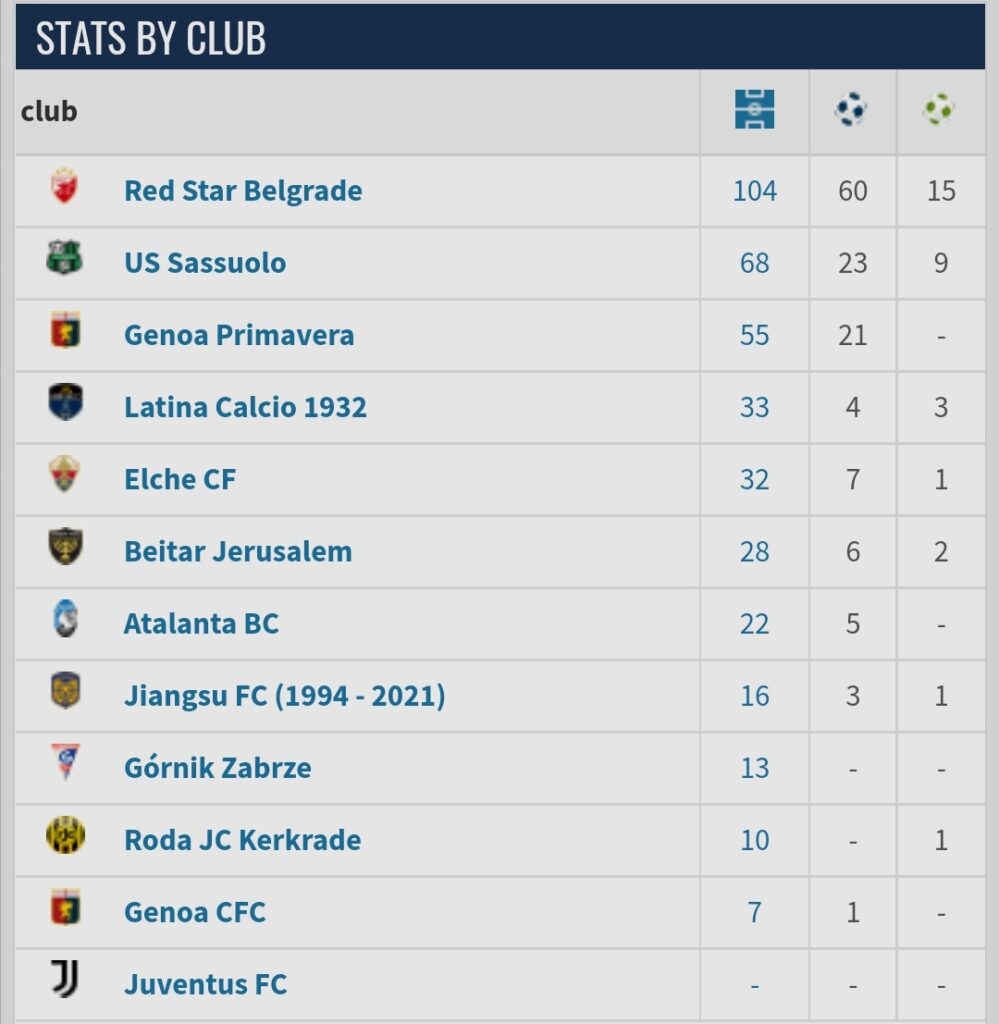999x1024 pixels.
Task: Click the Górnik Zabrze crest icon
Action: point(65,762)
